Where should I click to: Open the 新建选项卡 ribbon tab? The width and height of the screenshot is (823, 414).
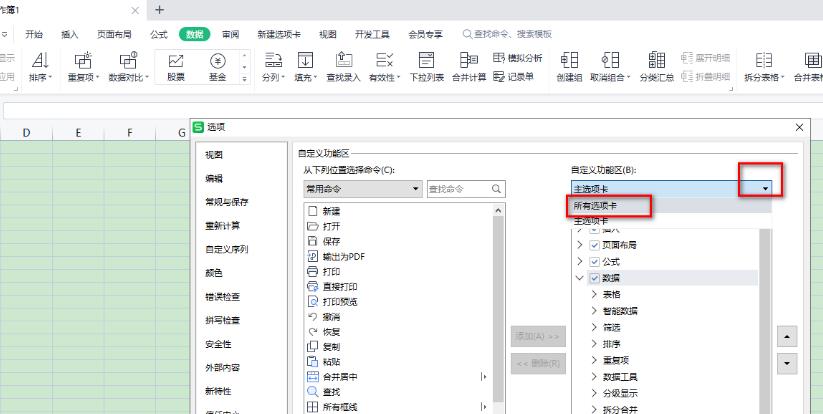[x=279, y=35]
